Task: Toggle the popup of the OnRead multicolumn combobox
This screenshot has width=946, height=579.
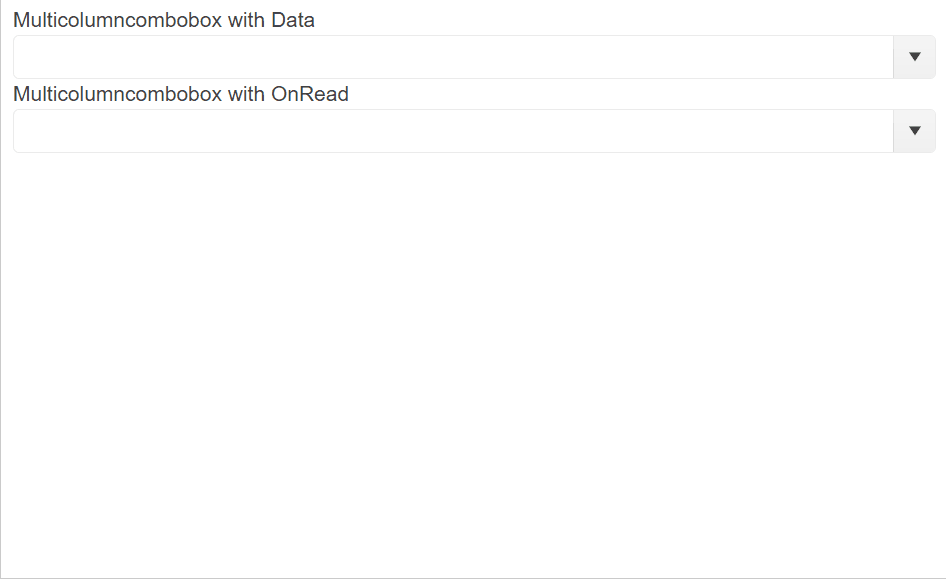Action: (914, 131)
